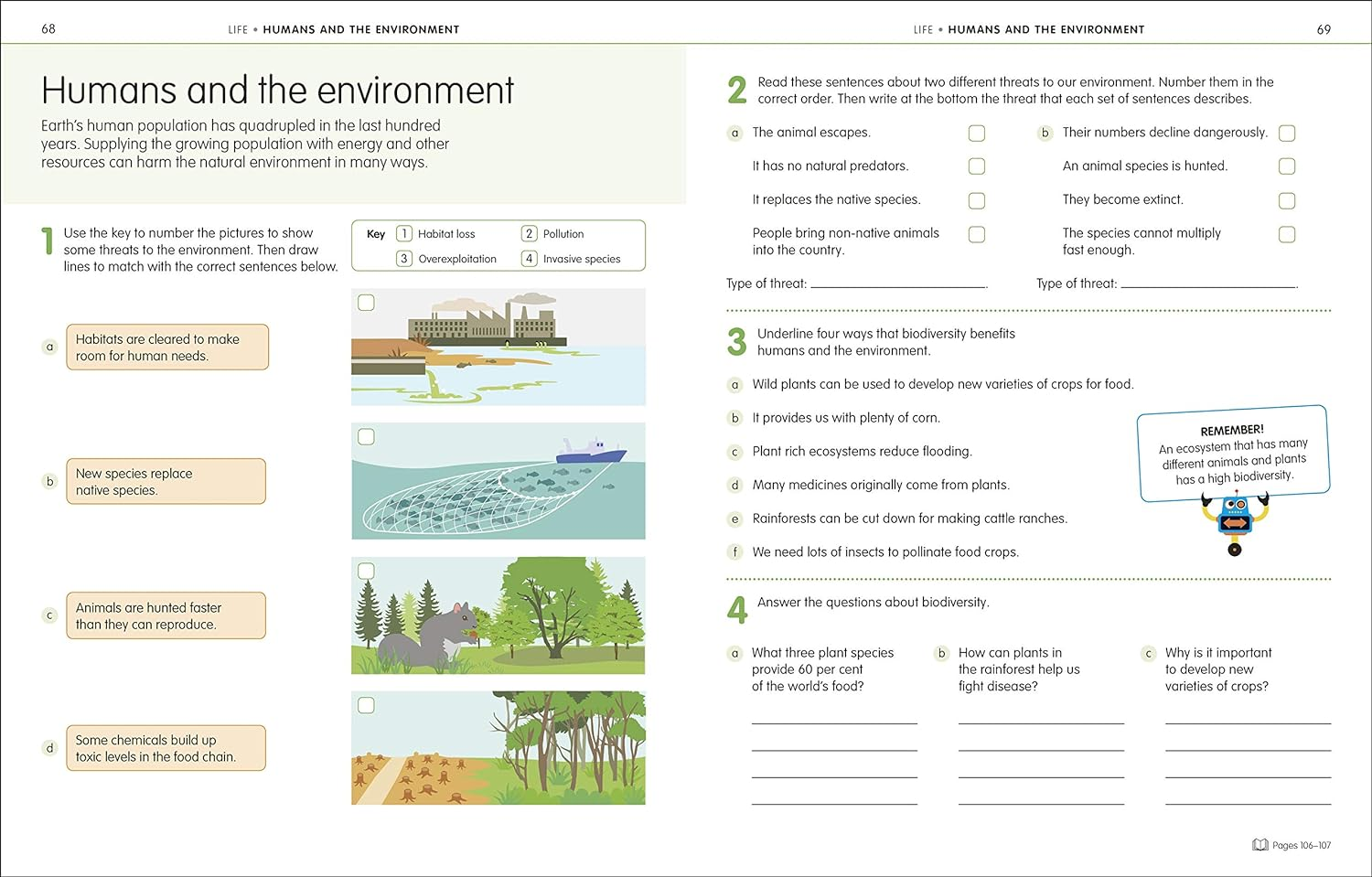The width and height of the screenshot is (1372, 877).
Task: Tick the checkbox on the fishing net picture
Action: (366, 436)
